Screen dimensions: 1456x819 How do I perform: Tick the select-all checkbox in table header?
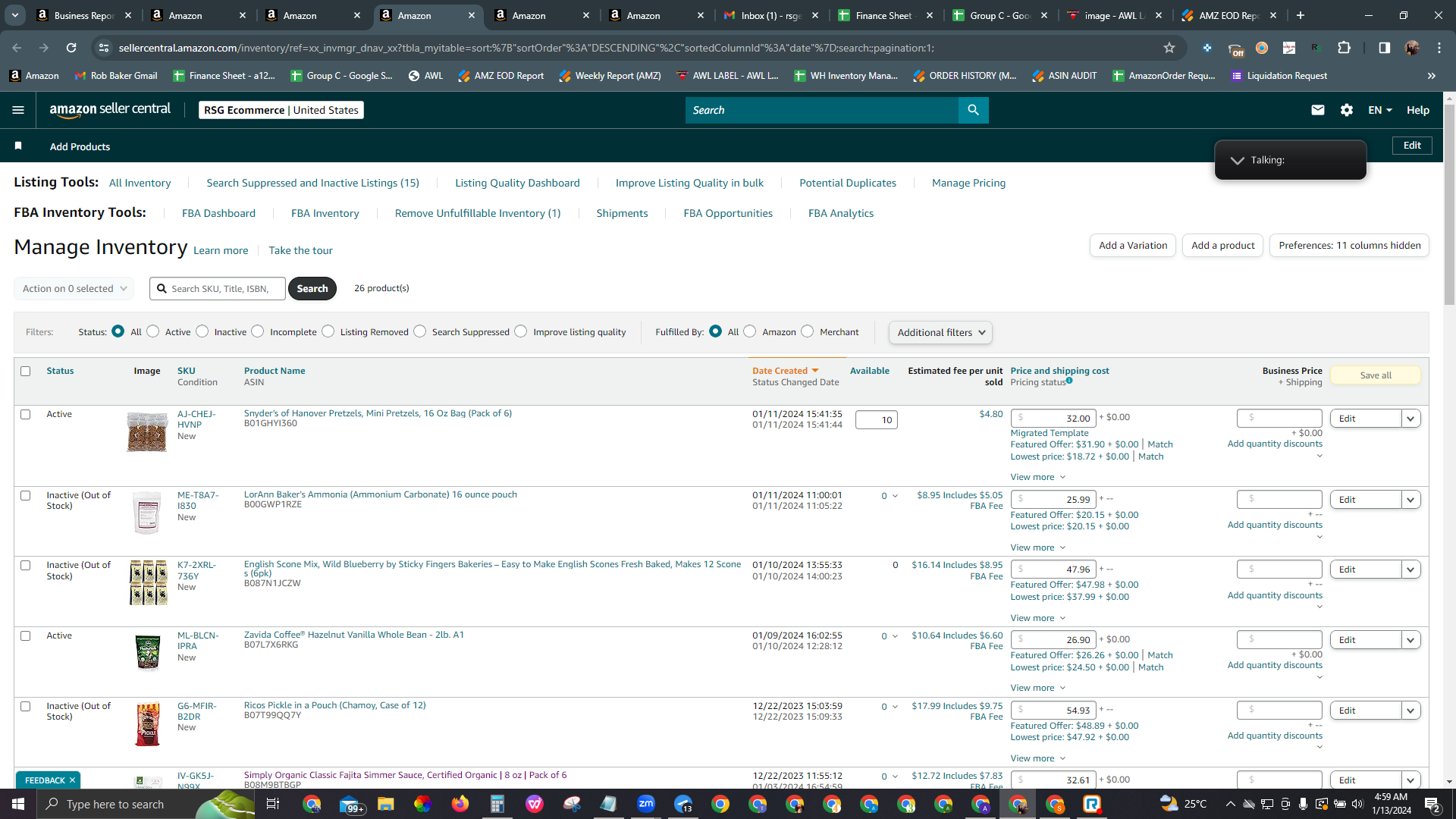(26, 372)
